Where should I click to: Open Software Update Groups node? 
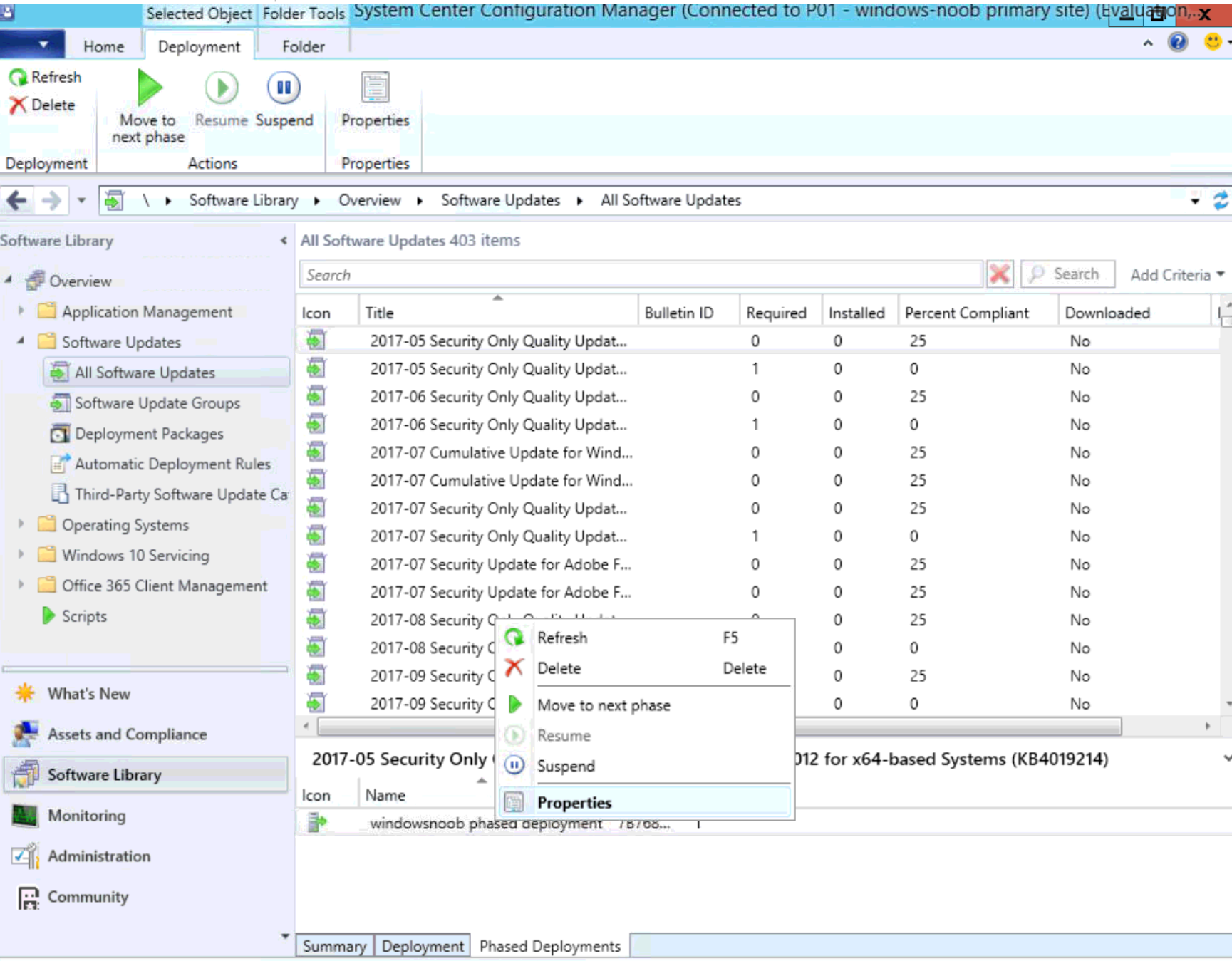(x=157, y=403)
